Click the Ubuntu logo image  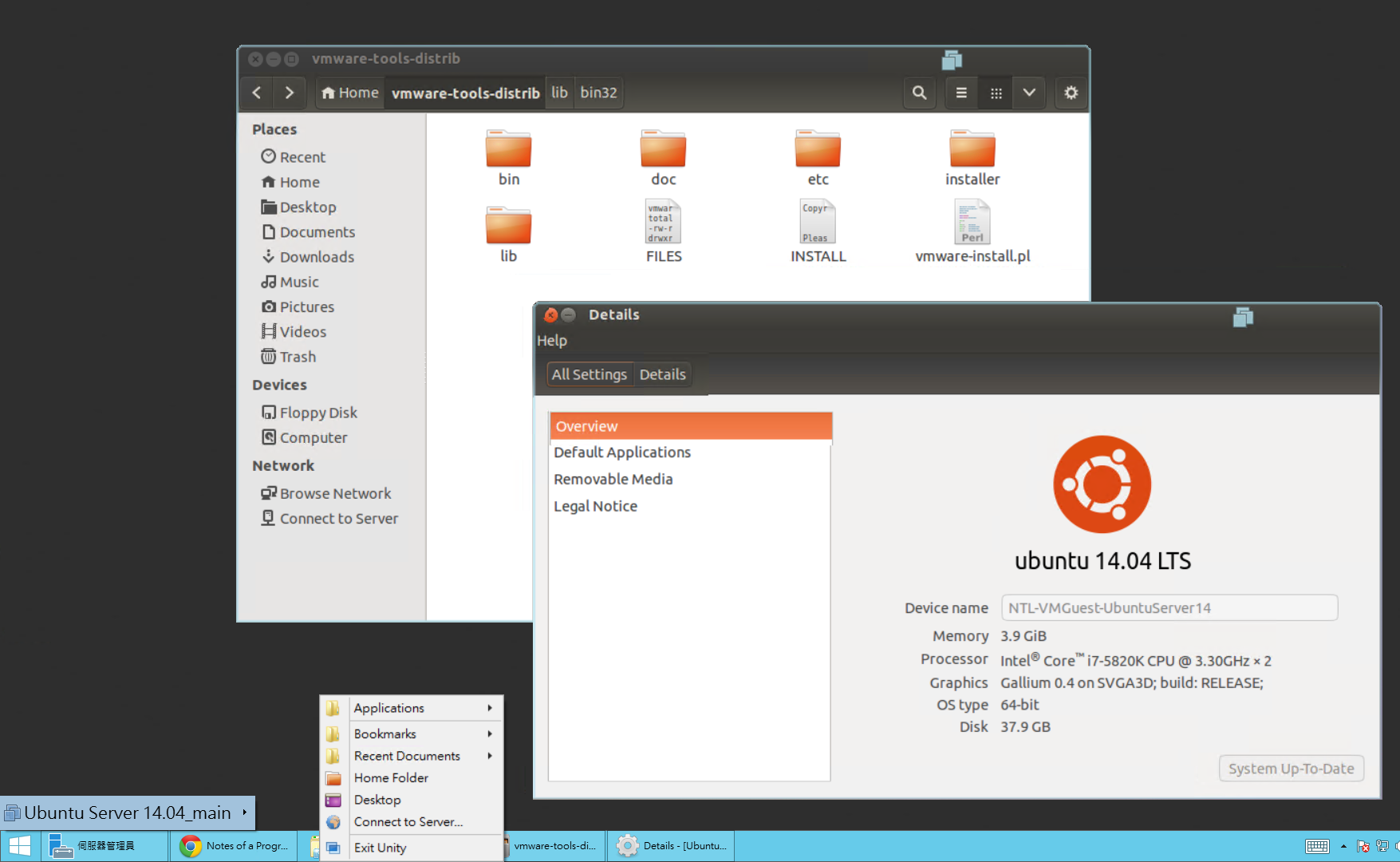[x=1102, y=484]
